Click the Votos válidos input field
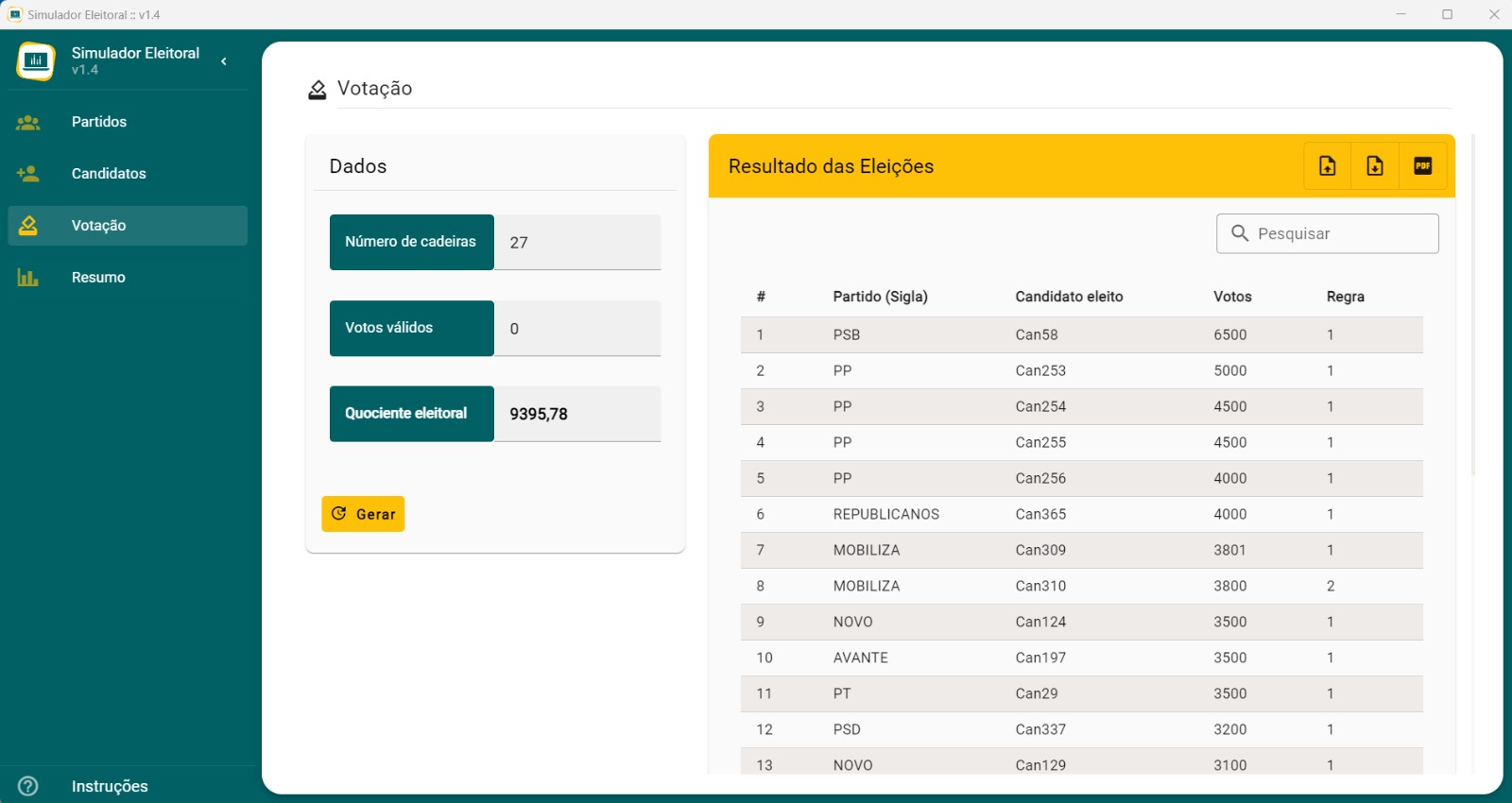The height and width of the screenshot is (803, 1512). 577,329
